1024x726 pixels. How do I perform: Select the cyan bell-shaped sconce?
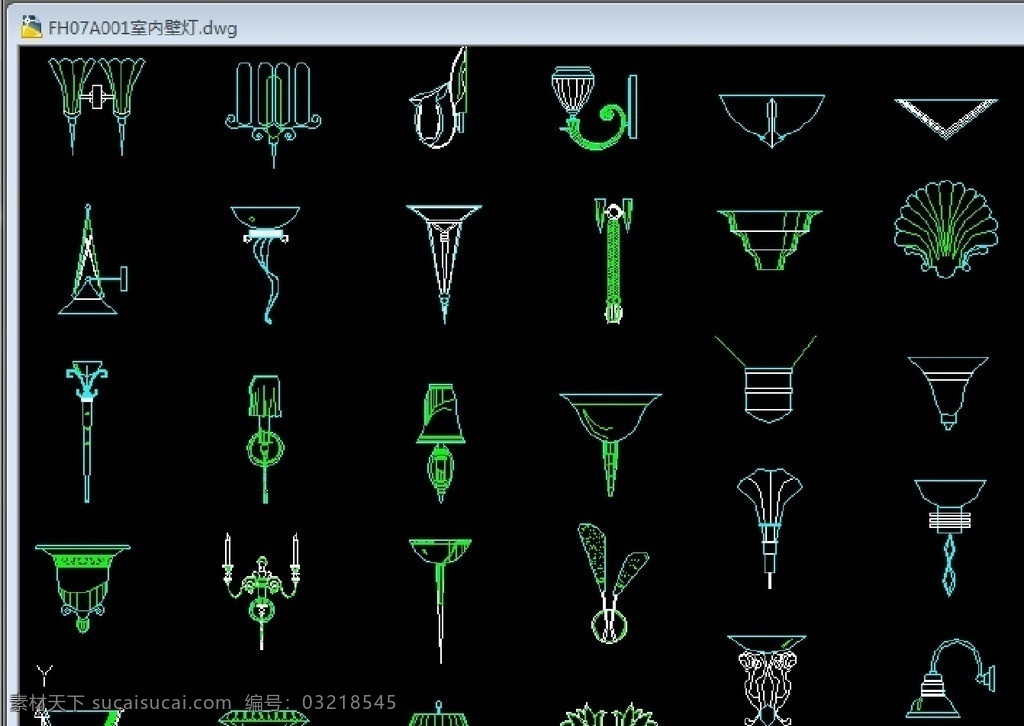coord(948,393)
